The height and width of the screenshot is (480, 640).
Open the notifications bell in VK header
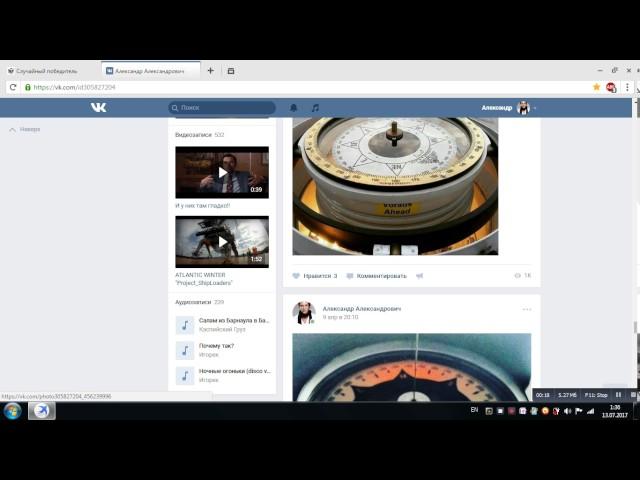point(293,108)
